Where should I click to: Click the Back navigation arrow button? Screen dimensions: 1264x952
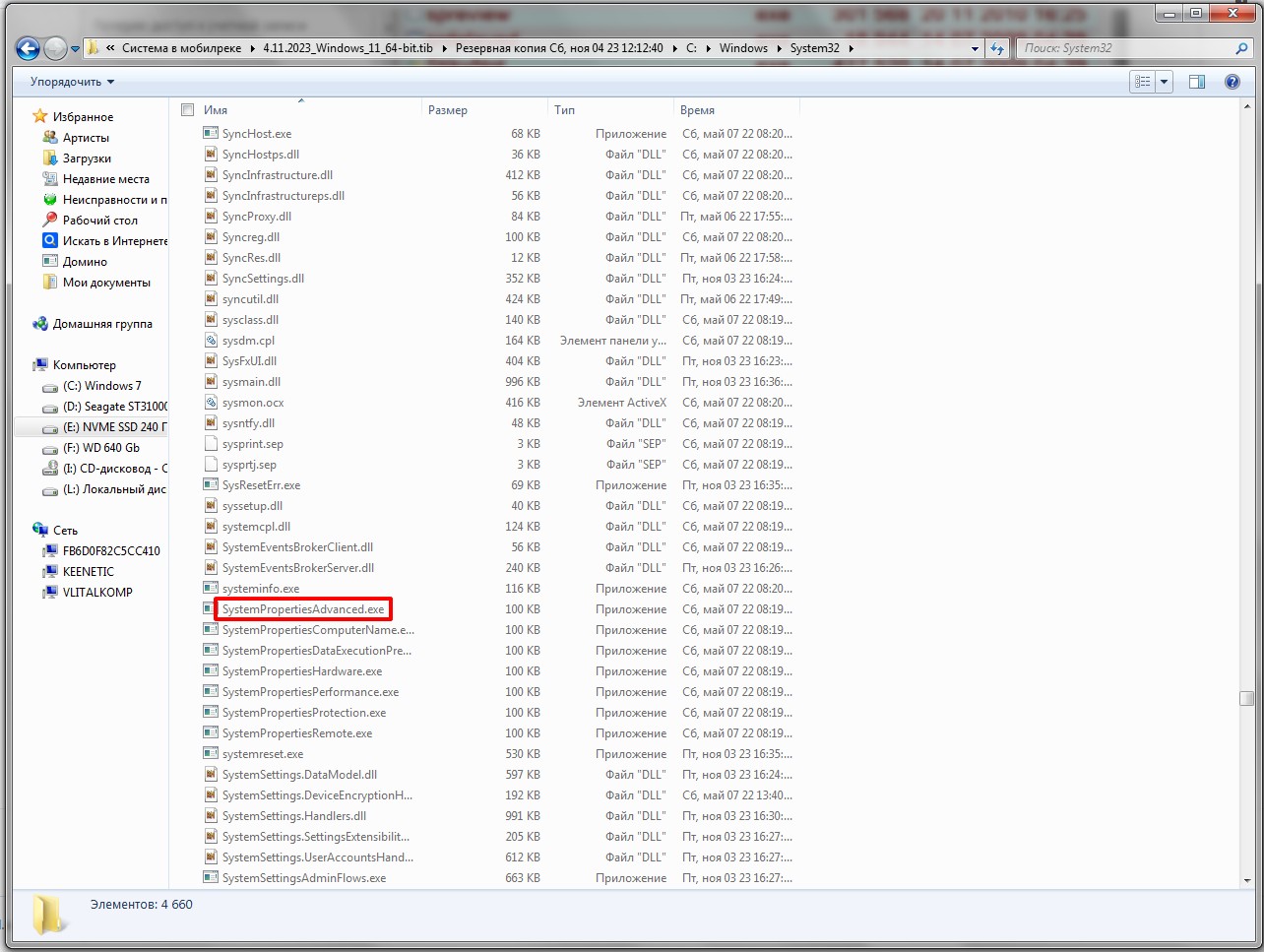[28, 48]
